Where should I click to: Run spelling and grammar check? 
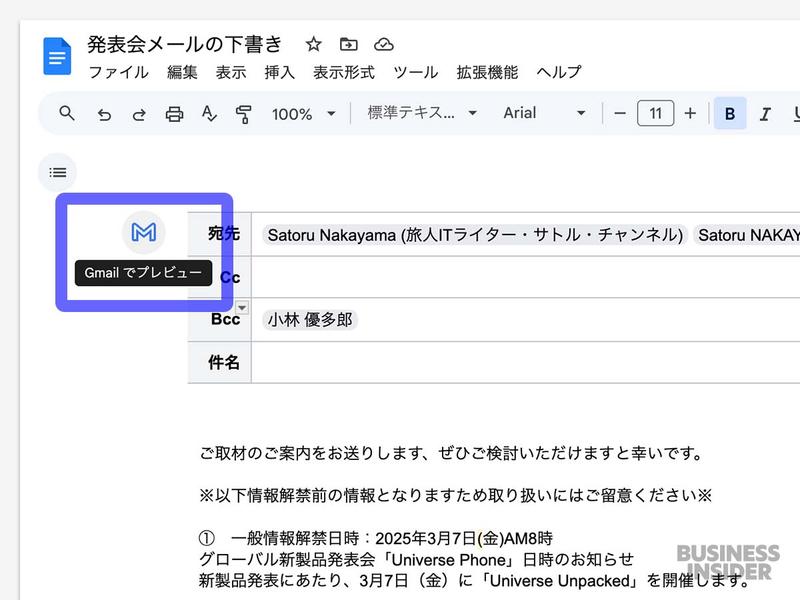pos(209,113)
